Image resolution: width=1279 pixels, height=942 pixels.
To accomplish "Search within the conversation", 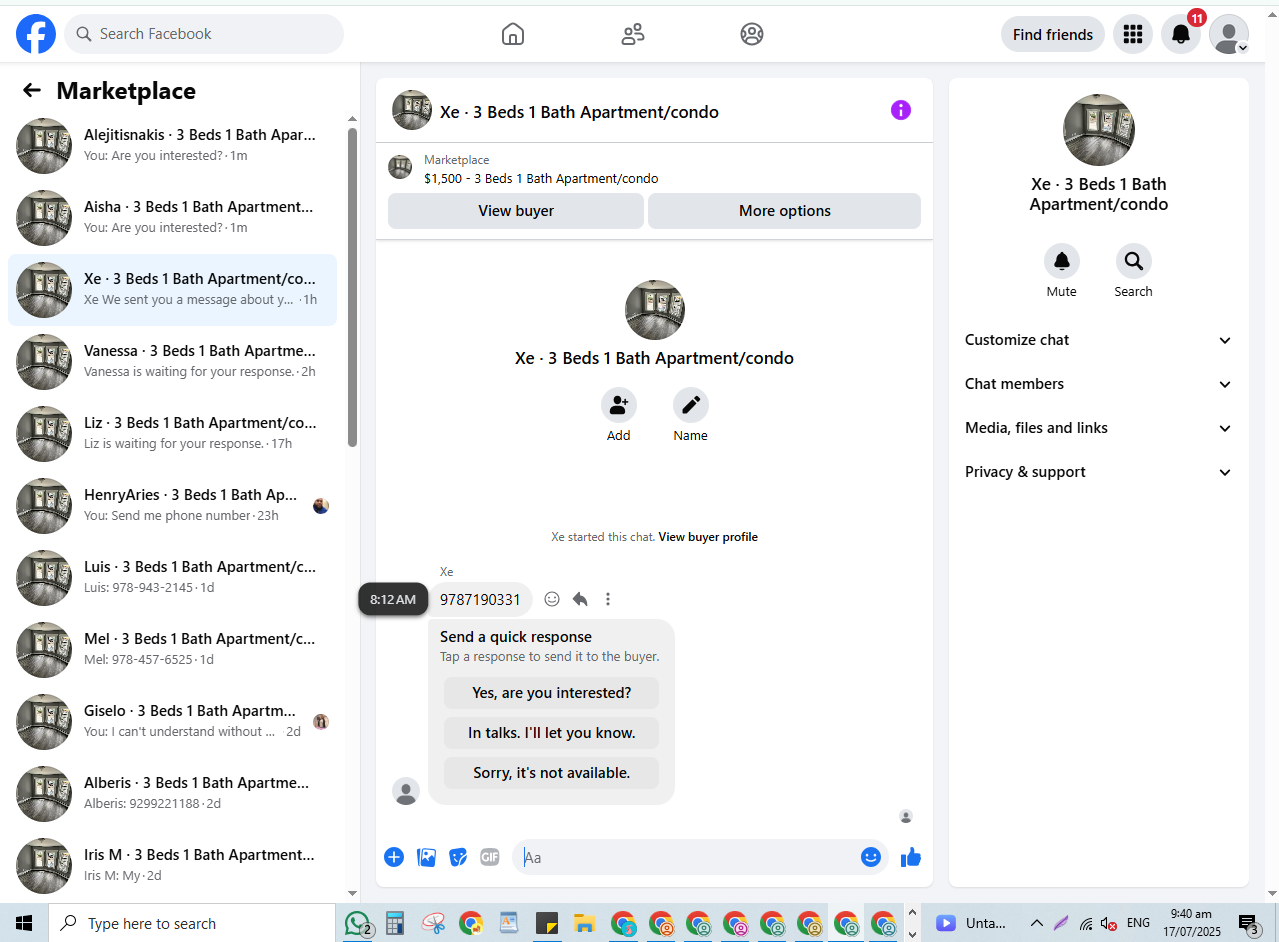I will 1133,261.
